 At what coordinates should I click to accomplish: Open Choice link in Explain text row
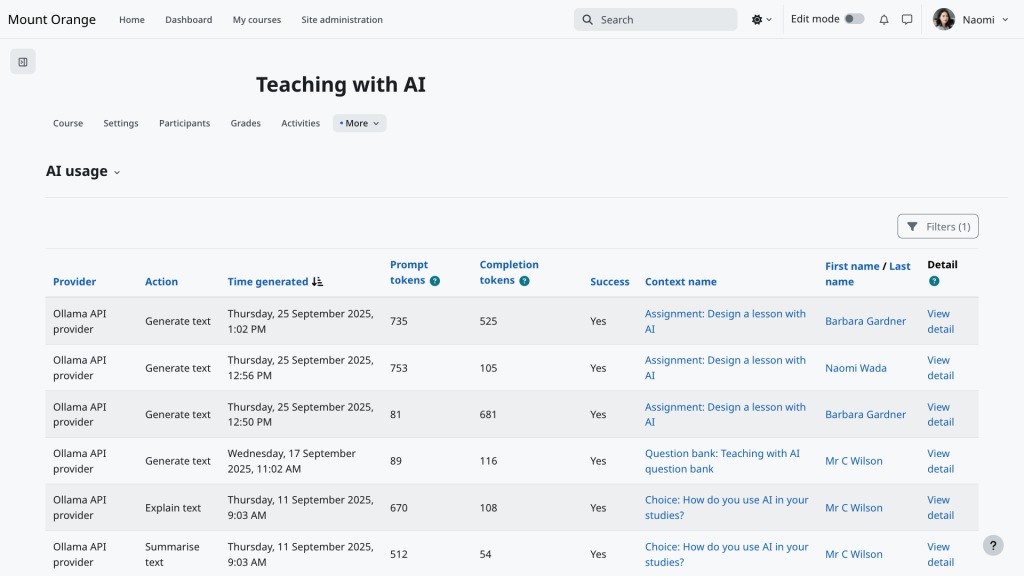pos(726,507)
